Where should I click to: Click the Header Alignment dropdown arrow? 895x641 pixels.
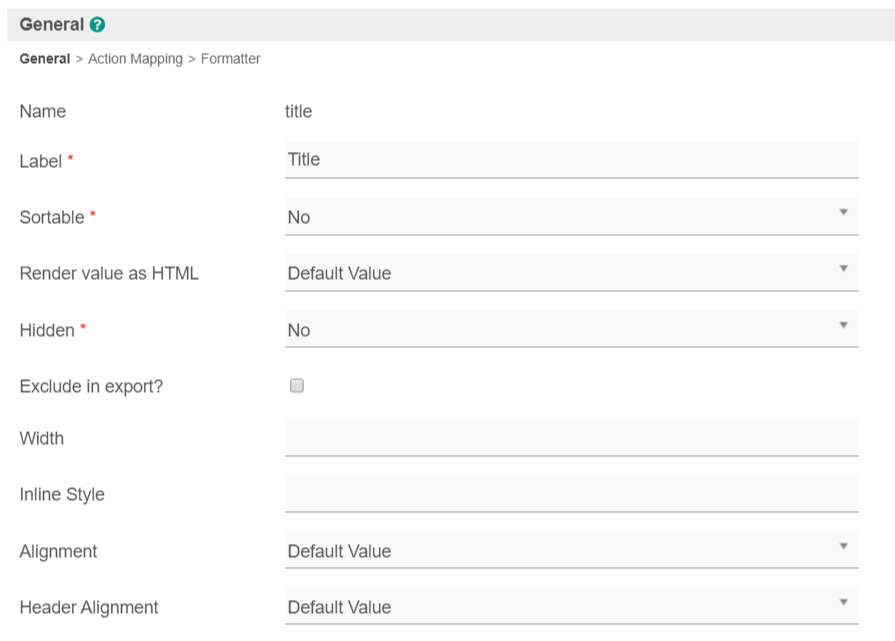coord(843,602)
